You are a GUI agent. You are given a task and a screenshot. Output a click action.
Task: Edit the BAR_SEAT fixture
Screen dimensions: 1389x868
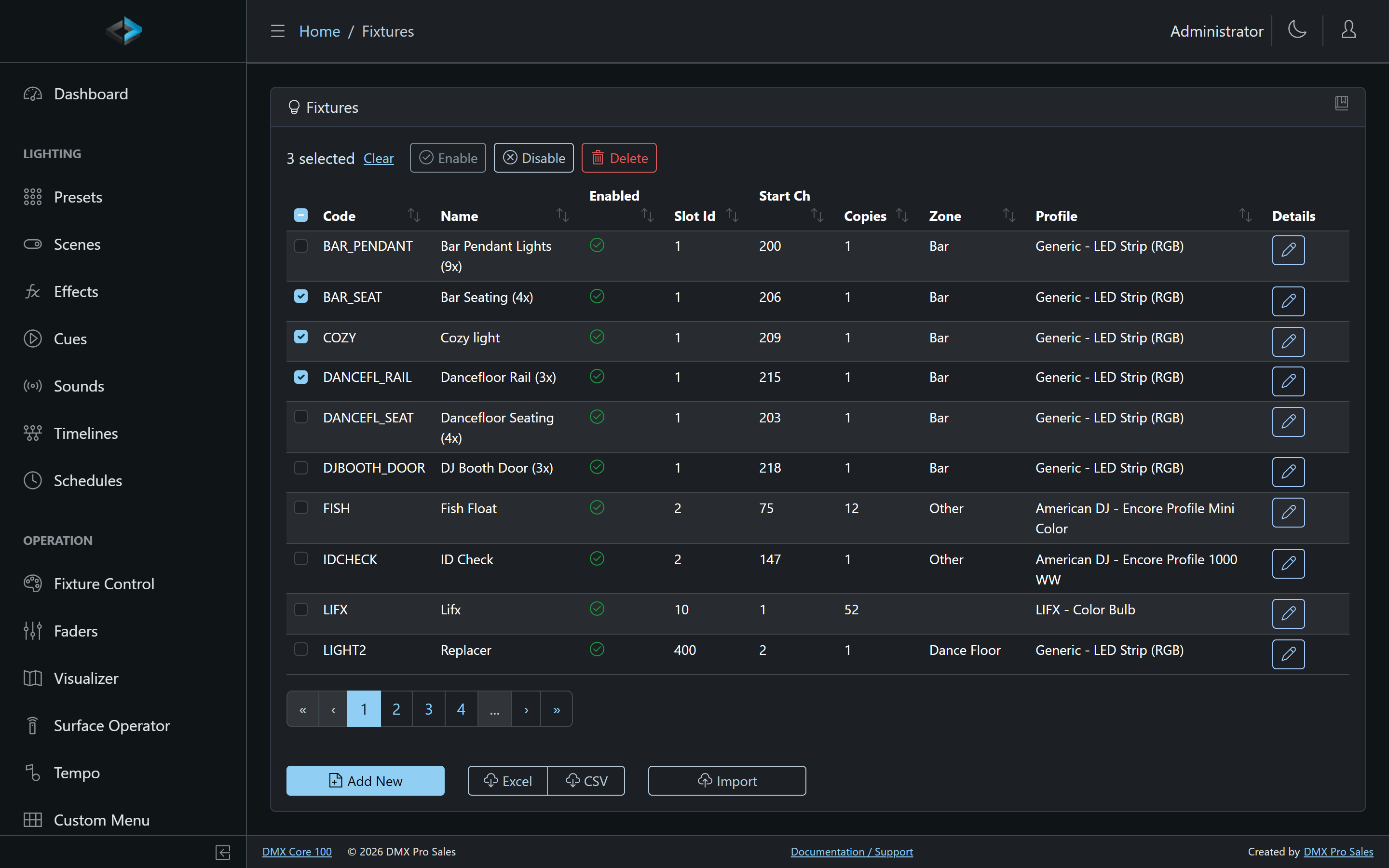click(x=1288, y=301)
